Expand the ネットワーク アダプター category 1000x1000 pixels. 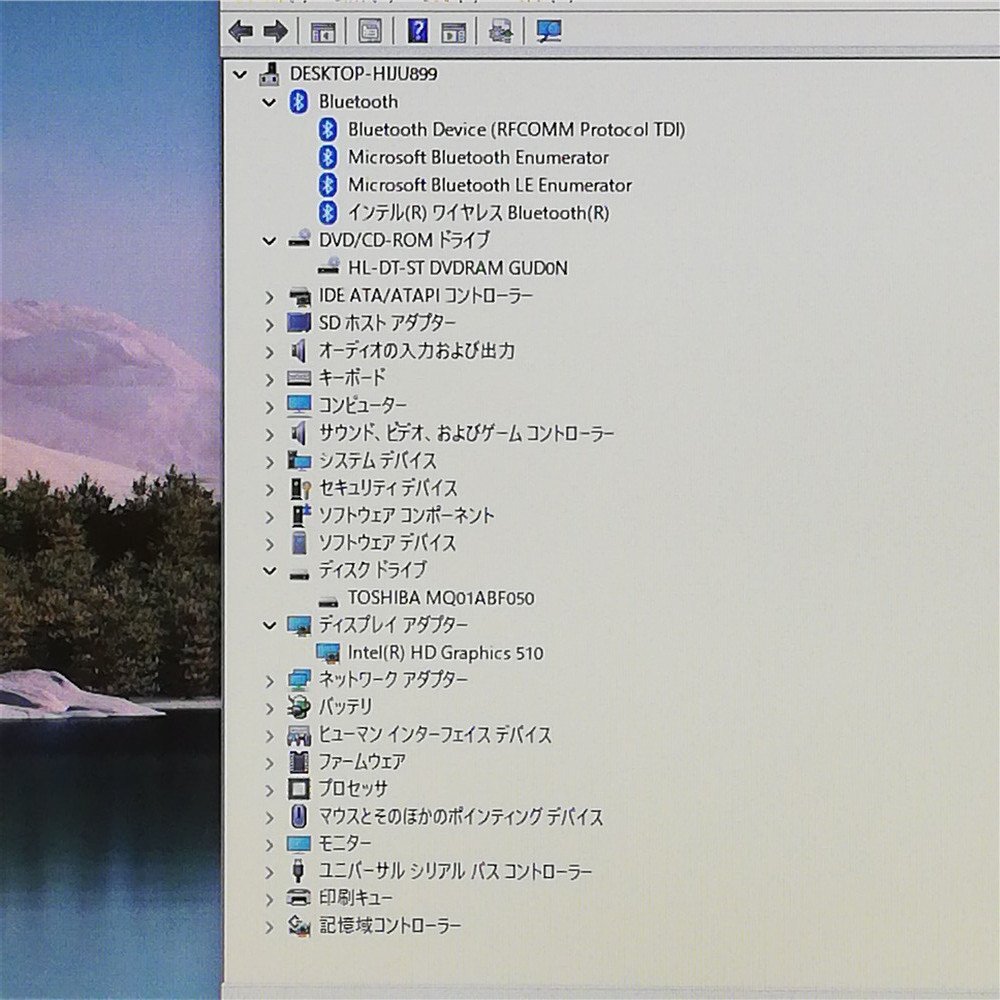269,681
